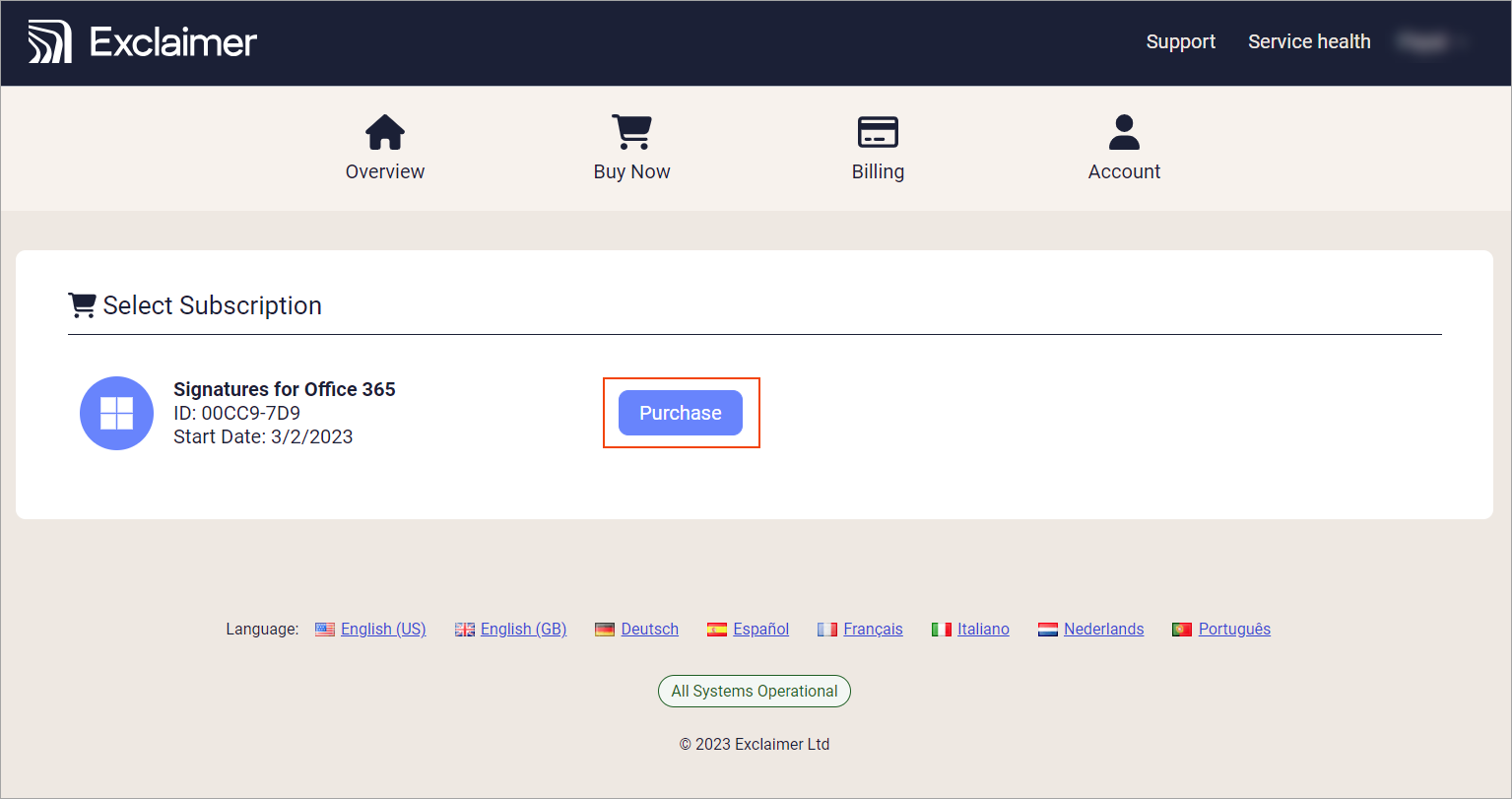Switch language to English (GB)
The image size is (1512, 799).
(x=523, y=629)
